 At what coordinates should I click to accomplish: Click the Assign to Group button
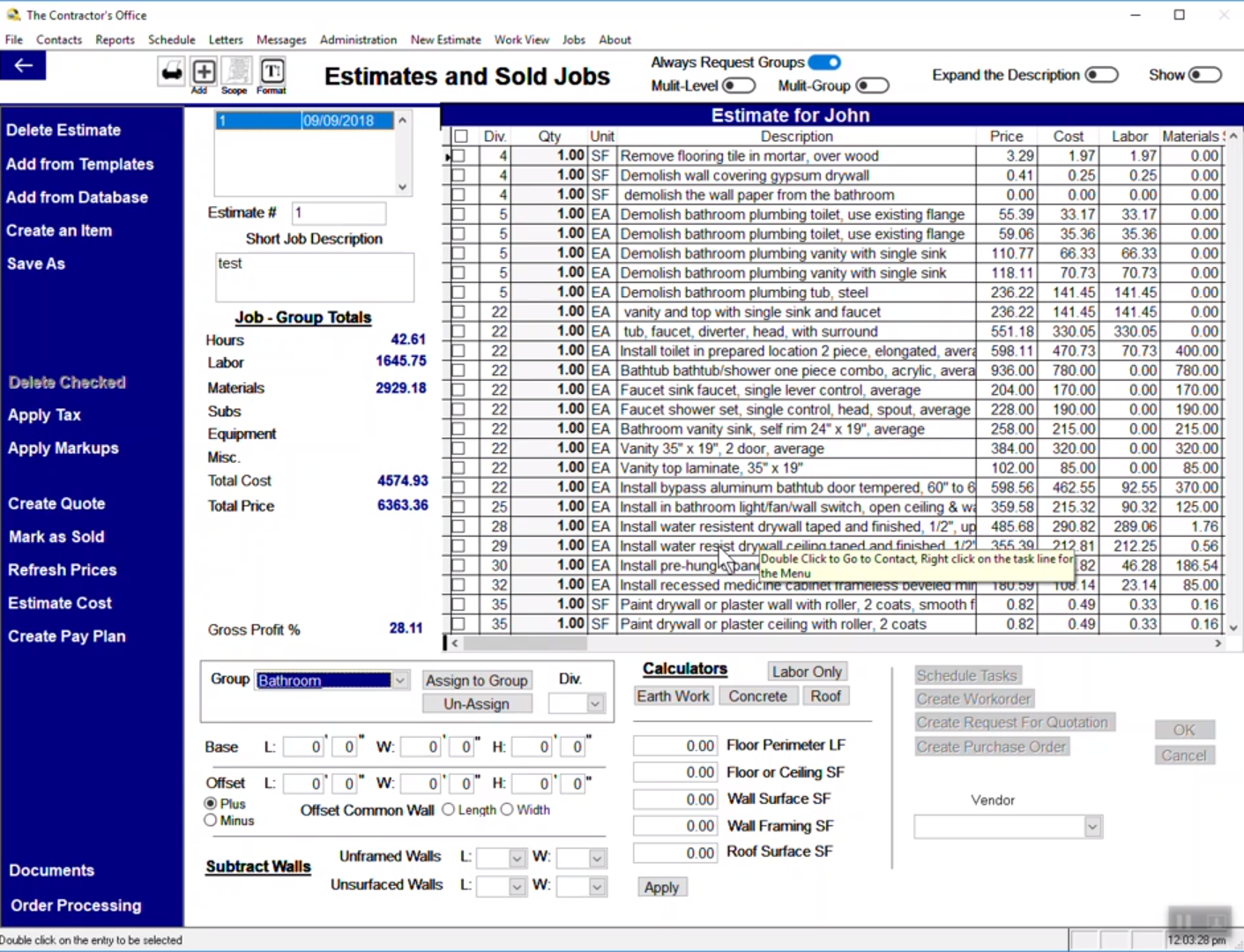(x=476, y=681)
